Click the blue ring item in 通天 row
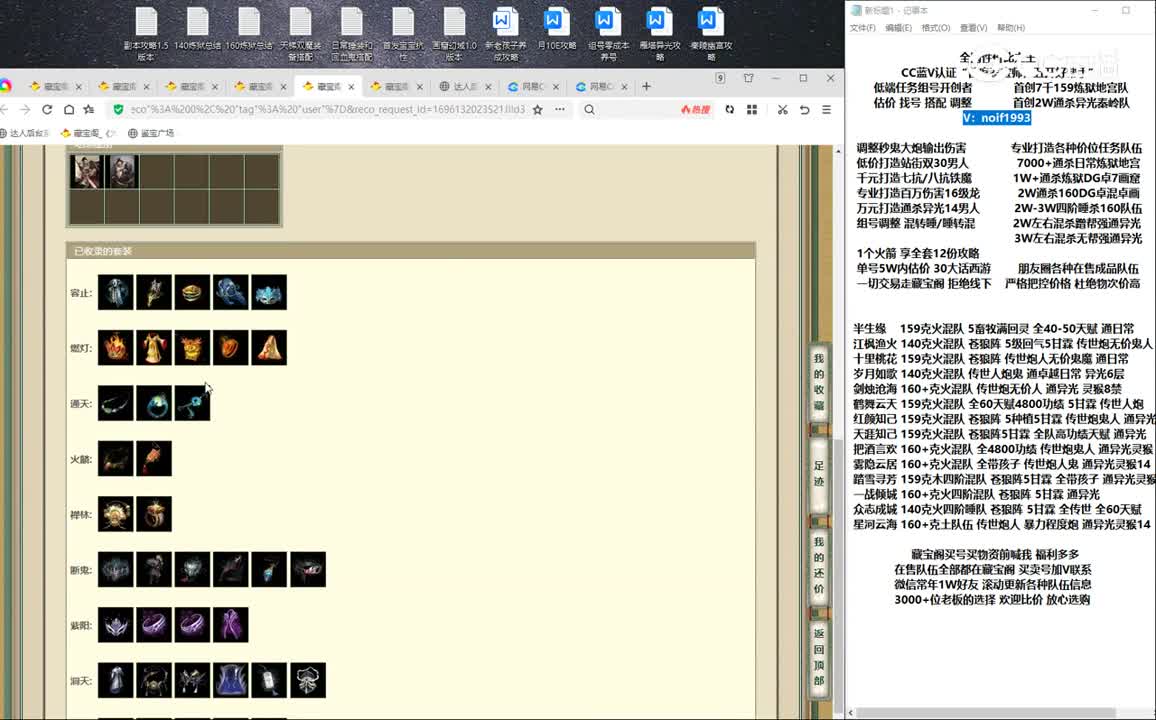The image size is (1156, 720). click(x=154, y=403)
